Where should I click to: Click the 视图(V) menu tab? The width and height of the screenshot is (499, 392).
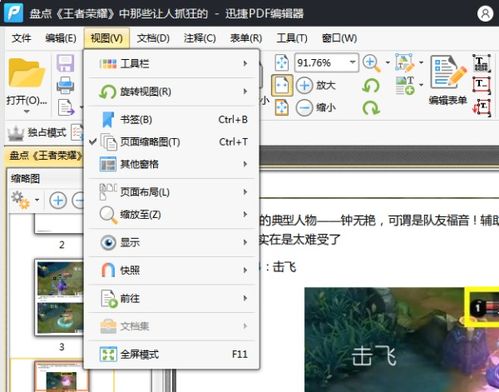(107, 38)
